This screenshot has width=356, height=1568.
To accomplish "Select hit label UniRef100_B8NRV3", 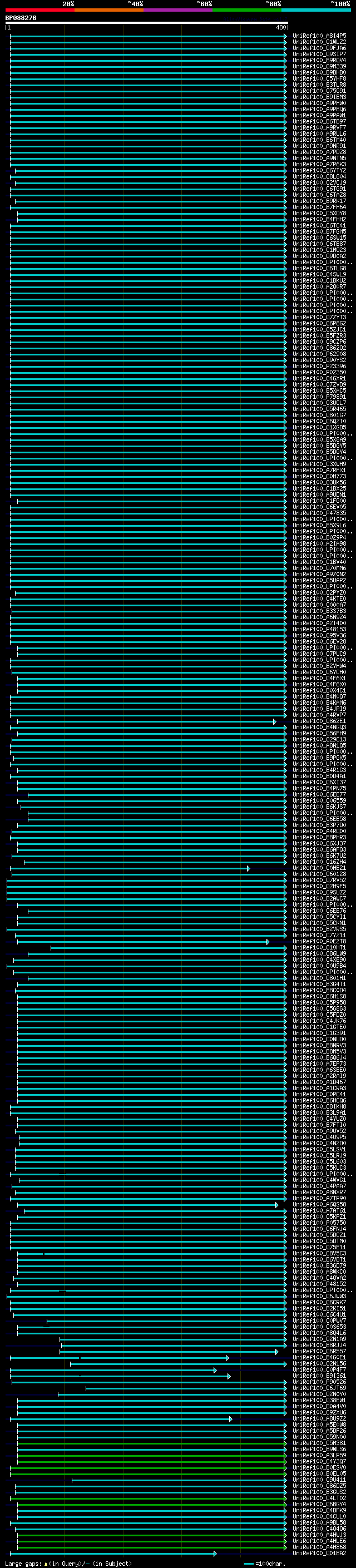I will pos(319,1045).
